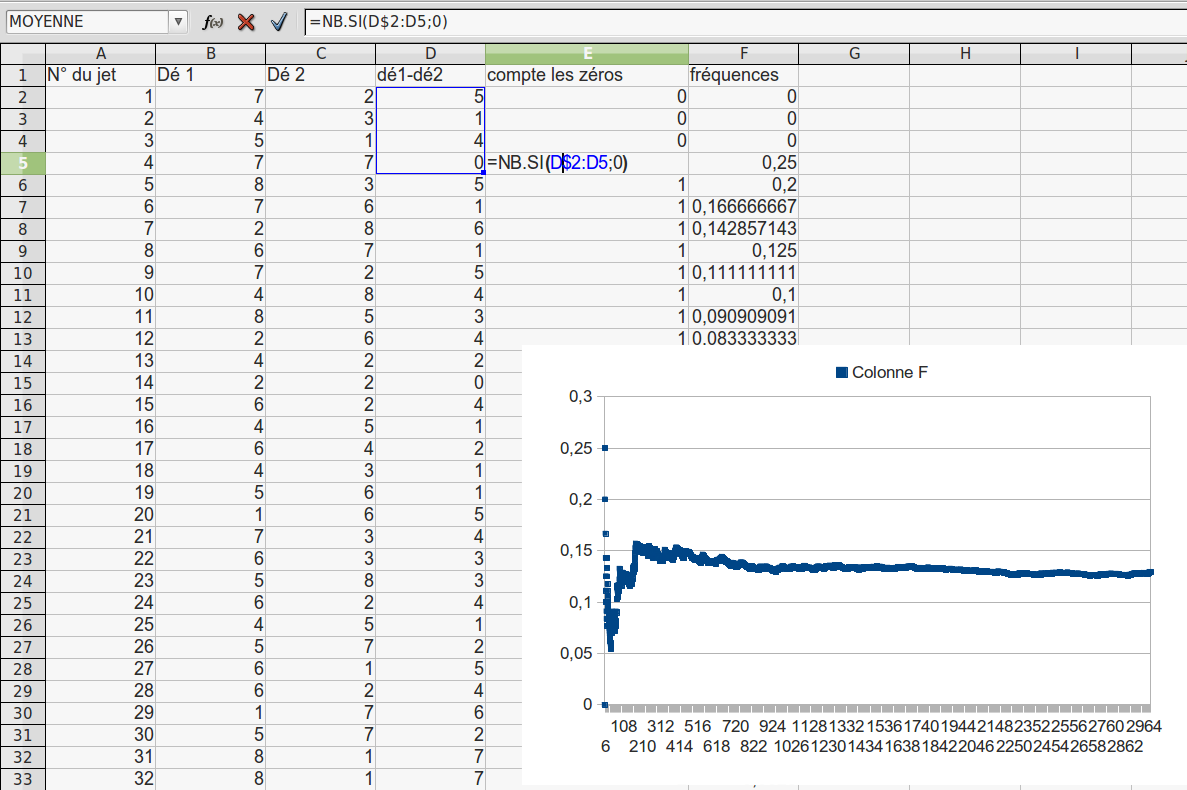
Task: Select row 1 header
Action: (x=23, y=75)
